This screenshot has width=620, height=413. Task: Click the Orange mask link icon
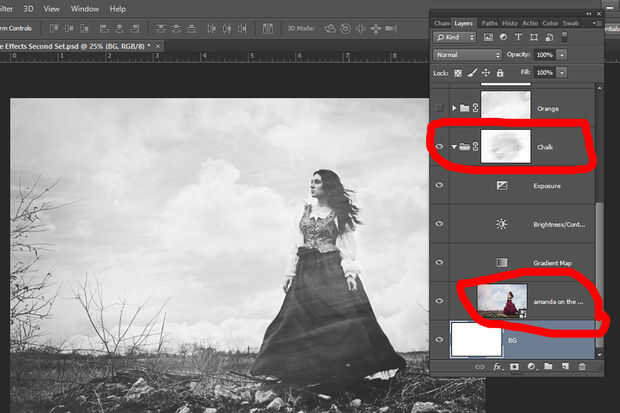[x=475, y=108]
